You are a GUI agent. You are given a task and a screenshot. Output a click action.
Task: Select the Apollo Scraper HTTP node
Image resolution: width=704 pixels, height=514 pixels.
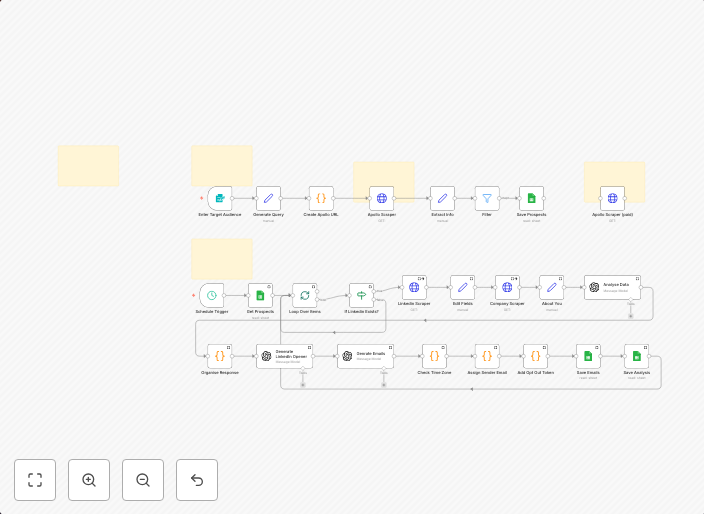[381, 198]
